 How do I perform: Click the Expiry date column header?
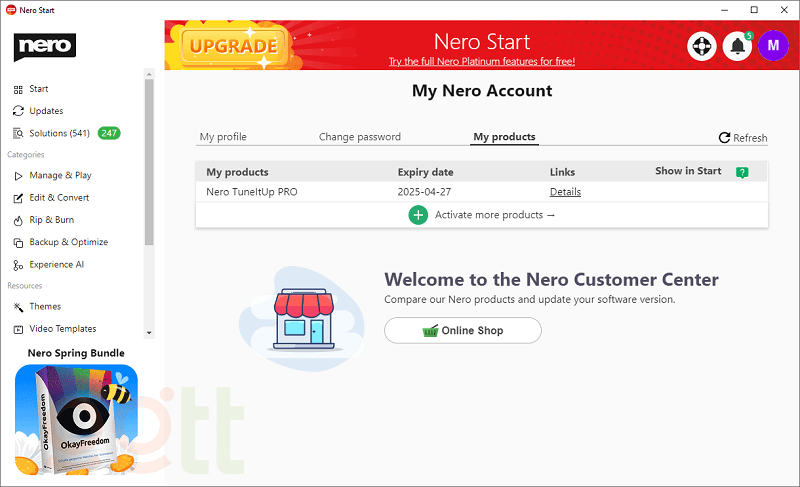coord(426,172)
